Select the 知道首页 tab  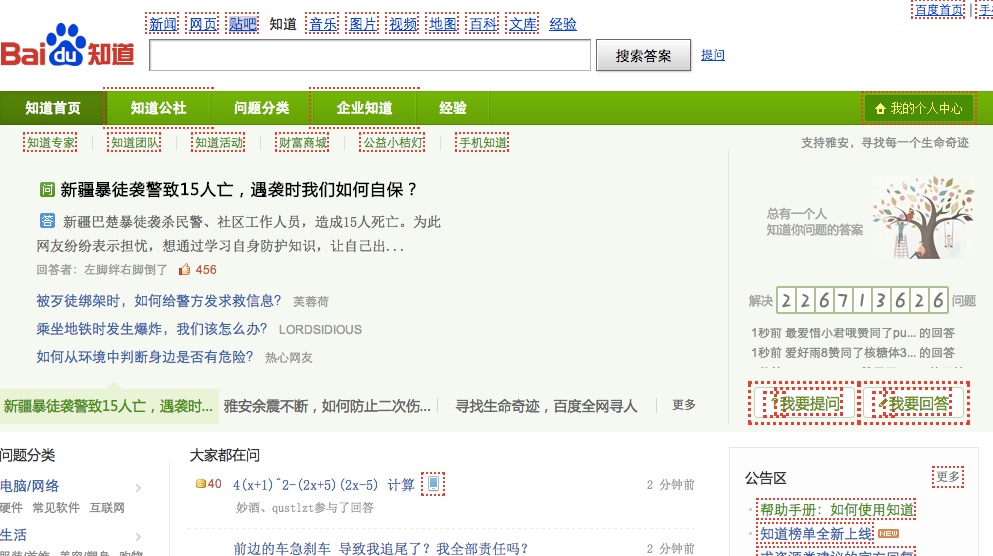coord(53,108)
